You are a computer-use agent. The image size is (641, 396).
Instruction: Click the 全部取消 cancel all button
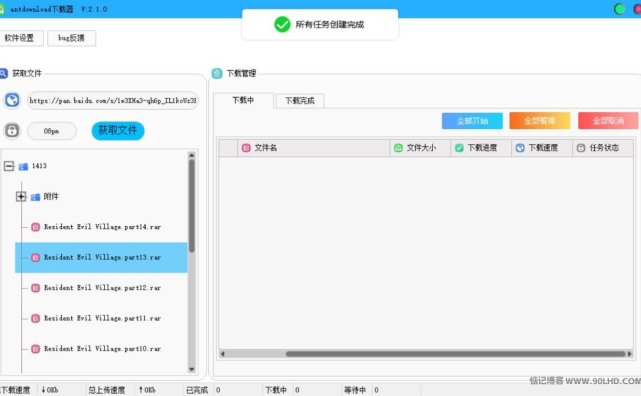click(608, 121)
